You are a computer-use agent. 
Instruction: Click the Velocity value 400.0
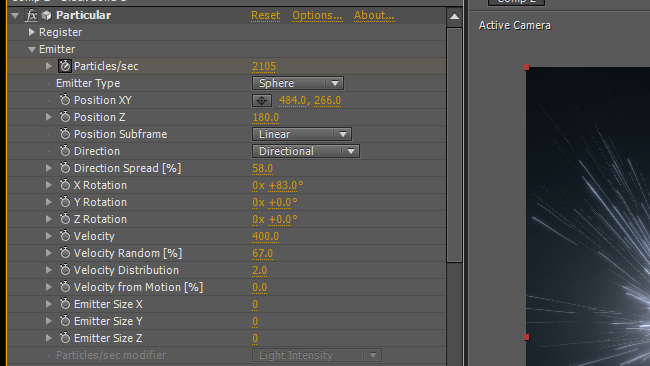265,236
